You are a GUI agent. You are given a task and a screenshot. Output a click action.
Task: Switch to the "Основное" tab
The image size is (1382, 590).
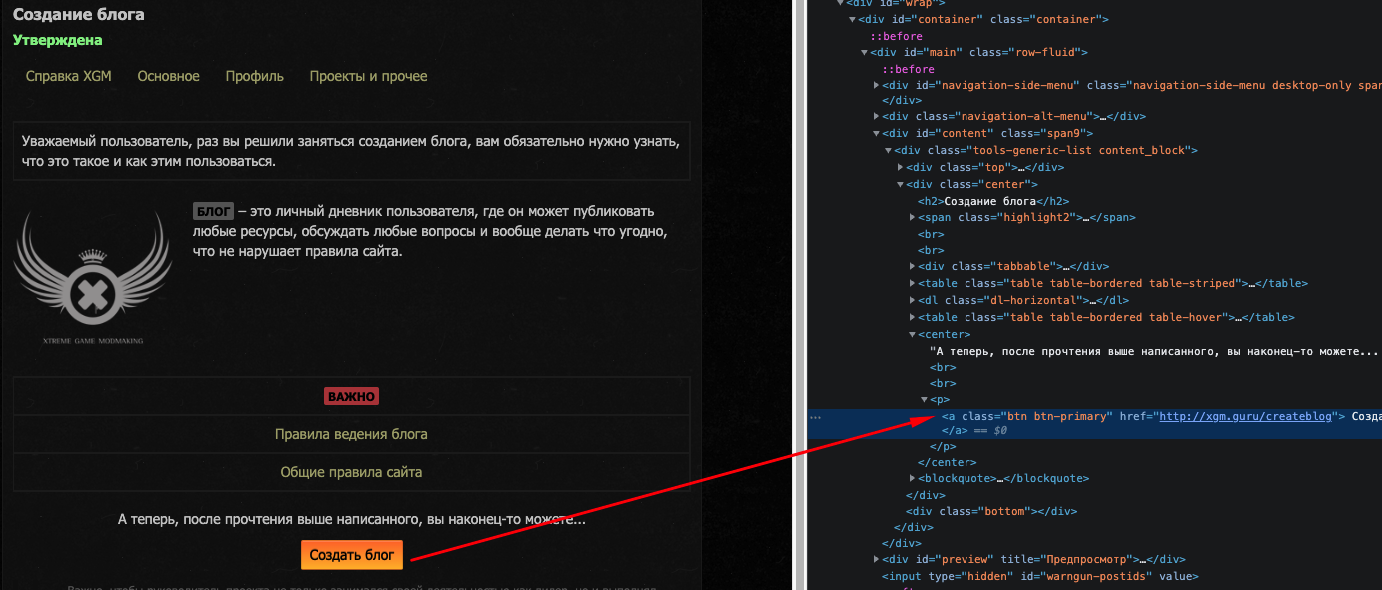pos(169,76)
